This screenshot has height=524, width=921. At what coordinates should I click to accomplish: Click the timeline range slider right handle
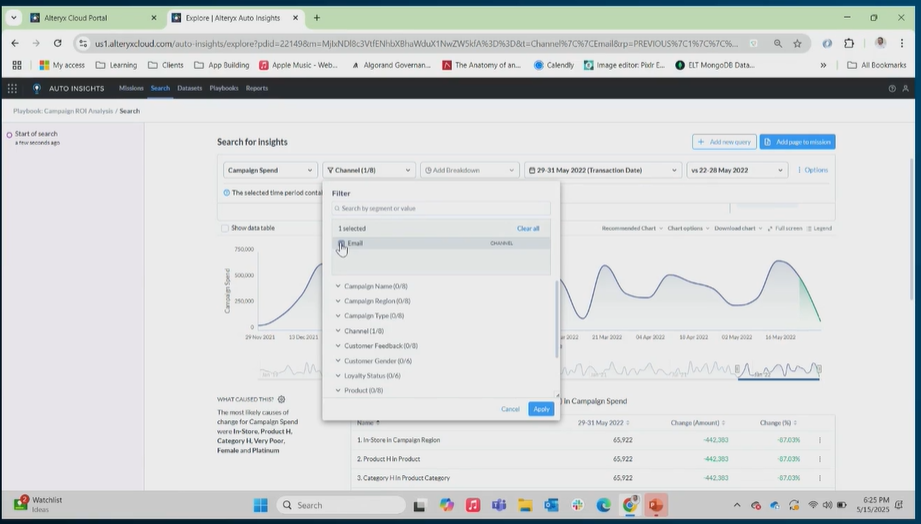pyautogui.click(x=819, y=369)
